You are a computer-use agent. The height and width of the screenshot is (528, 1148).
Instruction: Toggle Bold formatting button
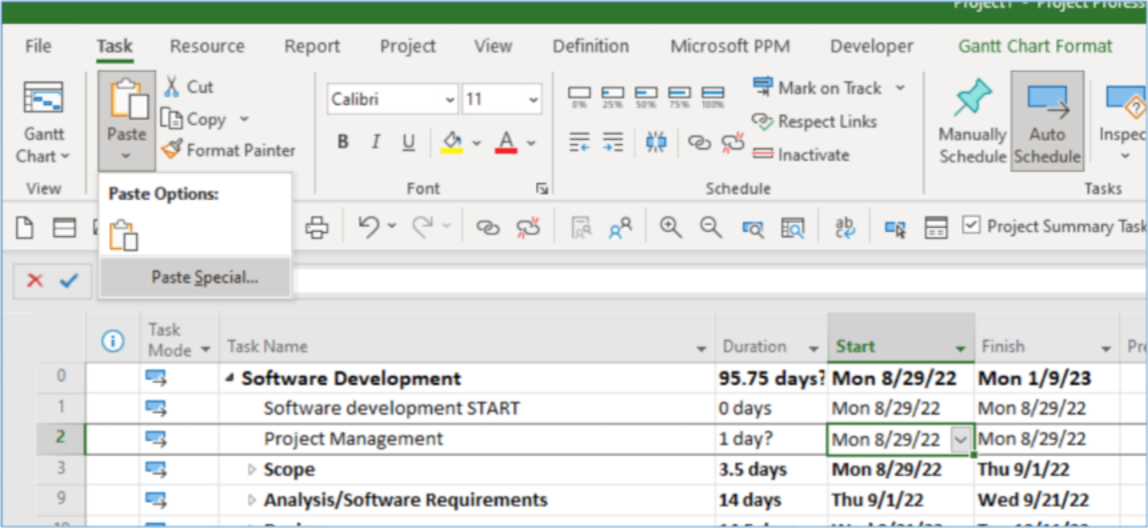point(343,142)
